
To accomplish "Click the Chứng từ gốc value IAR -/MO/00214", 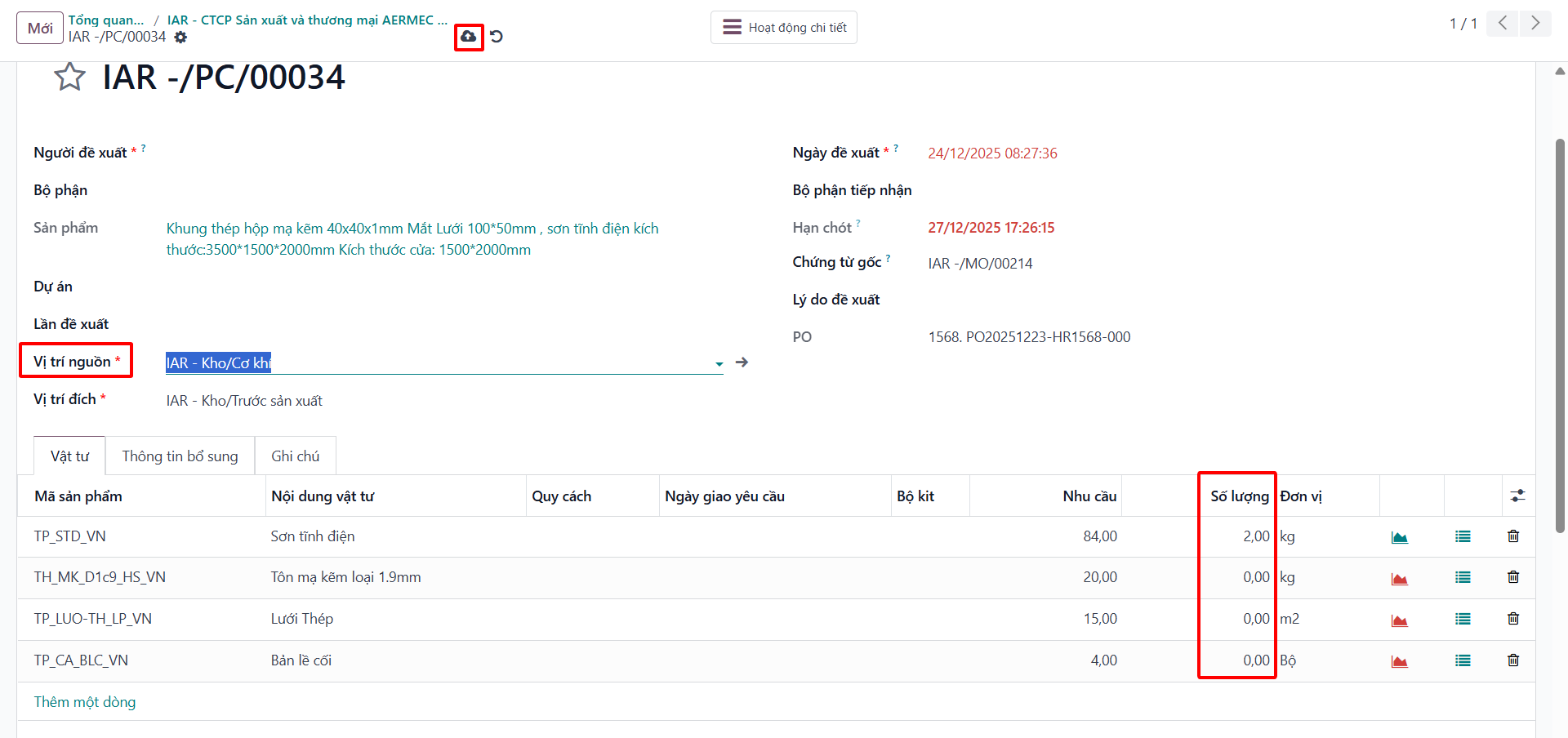I will pos(980,264).
